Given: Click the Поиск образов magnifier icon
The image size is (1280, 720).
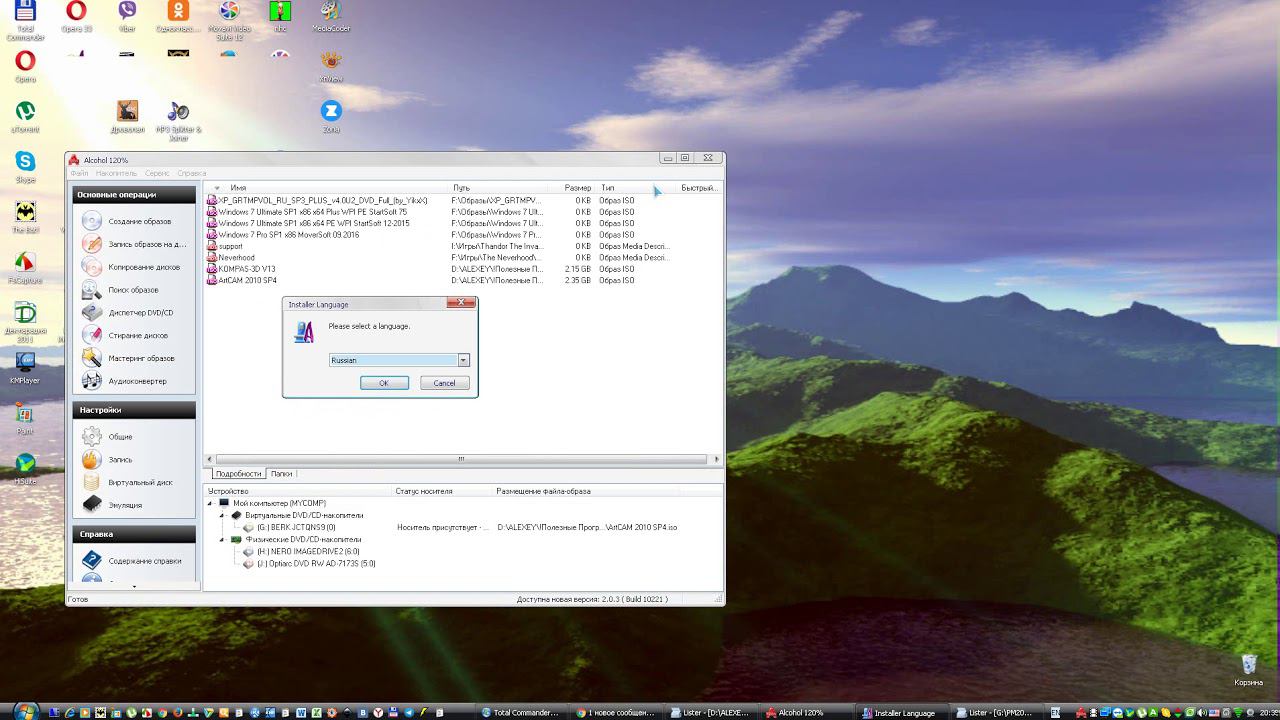Looking at the screenshot, I should point(92,290).
